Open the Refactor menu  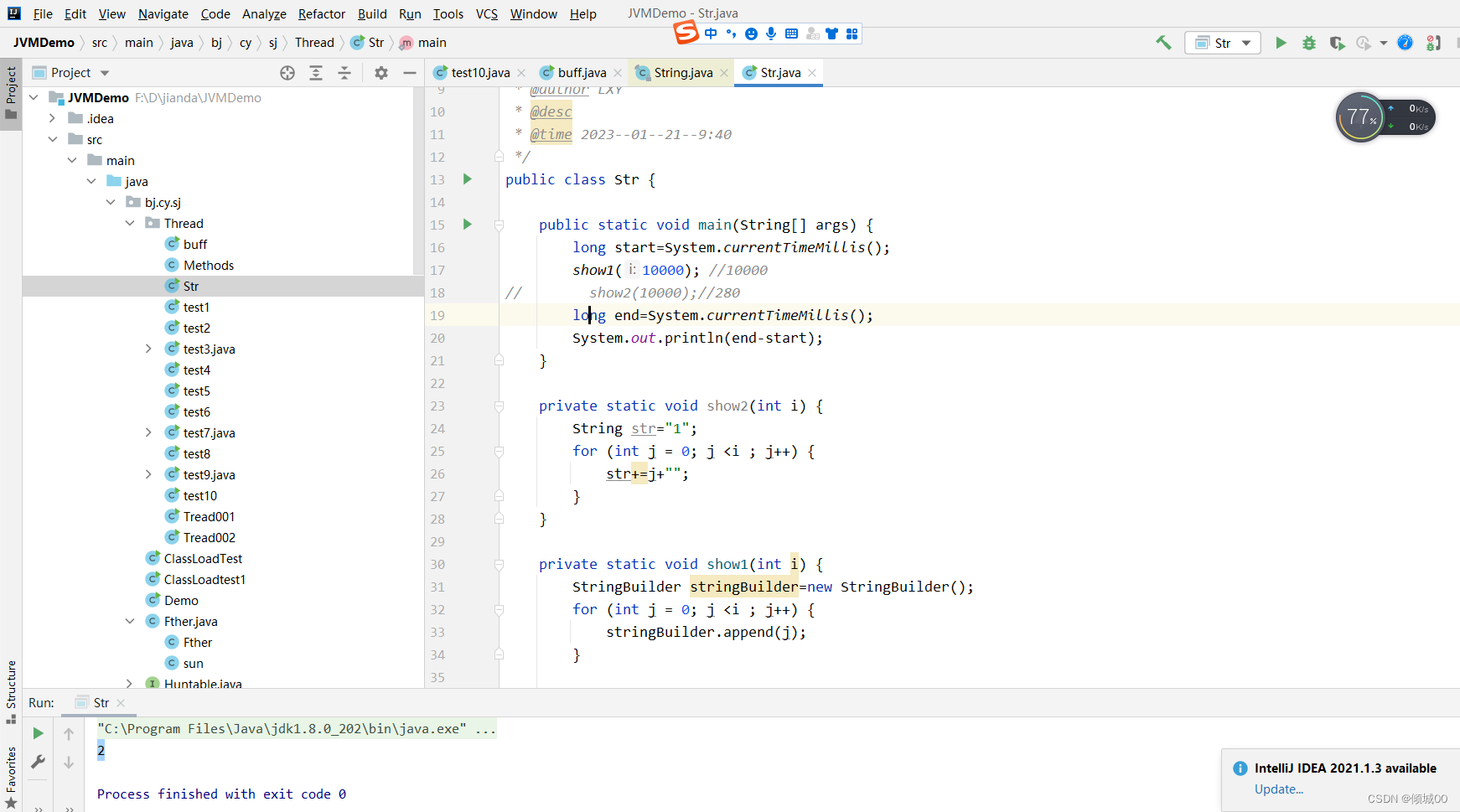[x=322, y=13]
